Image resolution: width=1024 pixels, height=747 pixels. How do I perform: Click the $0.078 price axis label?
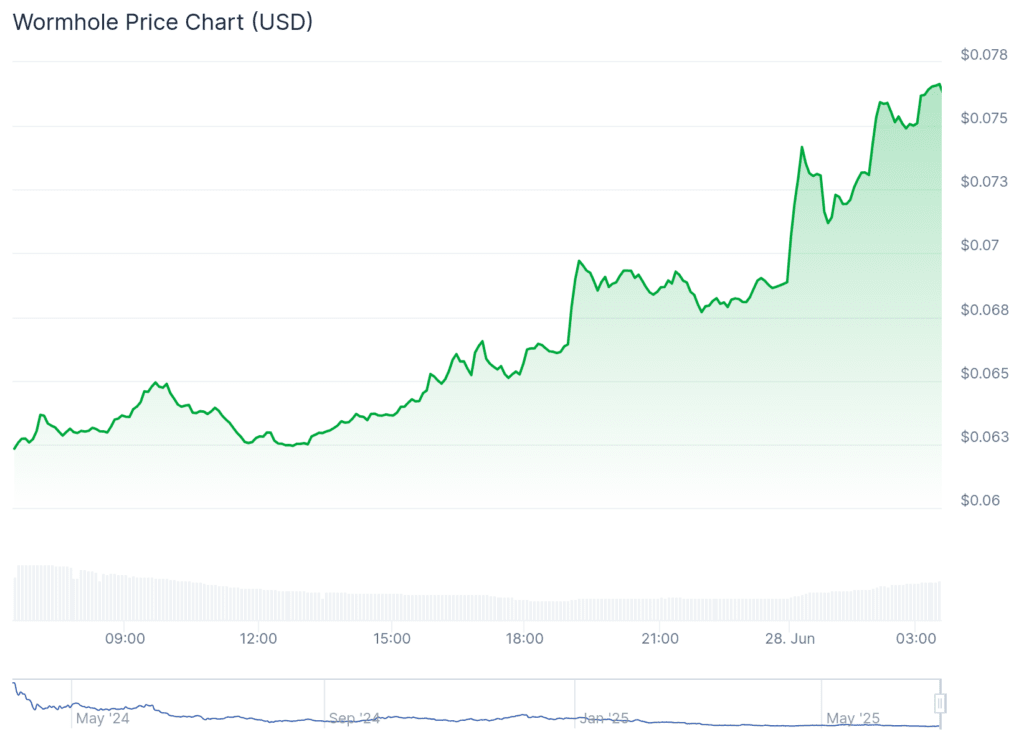point(982,54)
